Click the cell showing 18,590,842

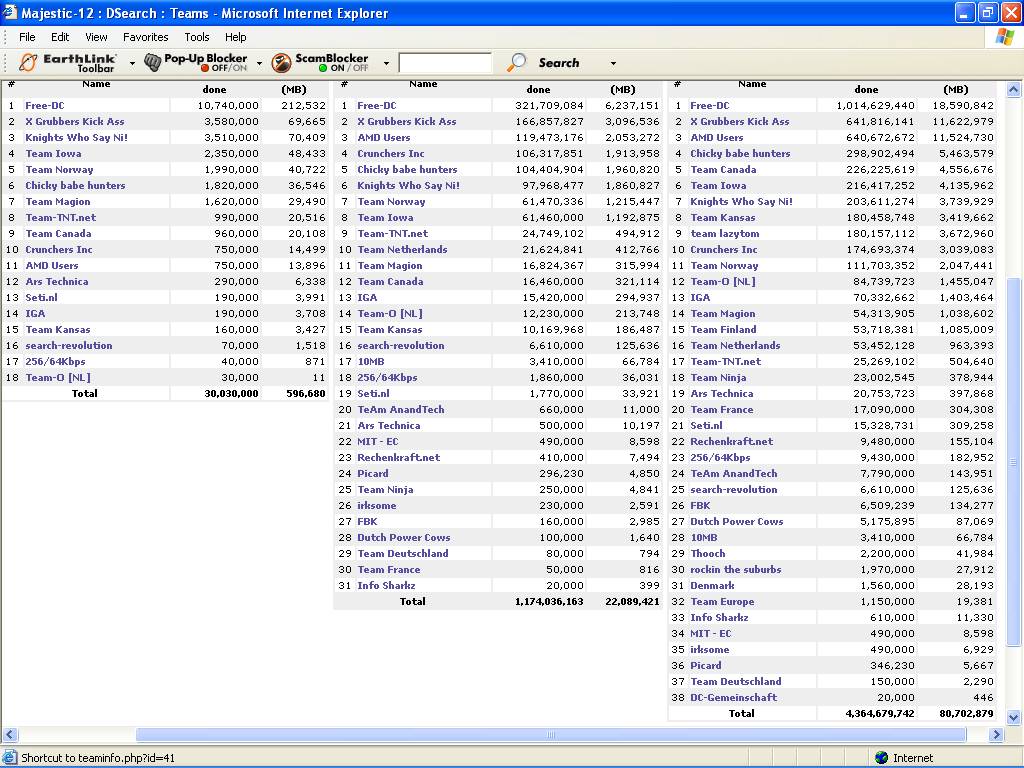(x=963, y=106)
